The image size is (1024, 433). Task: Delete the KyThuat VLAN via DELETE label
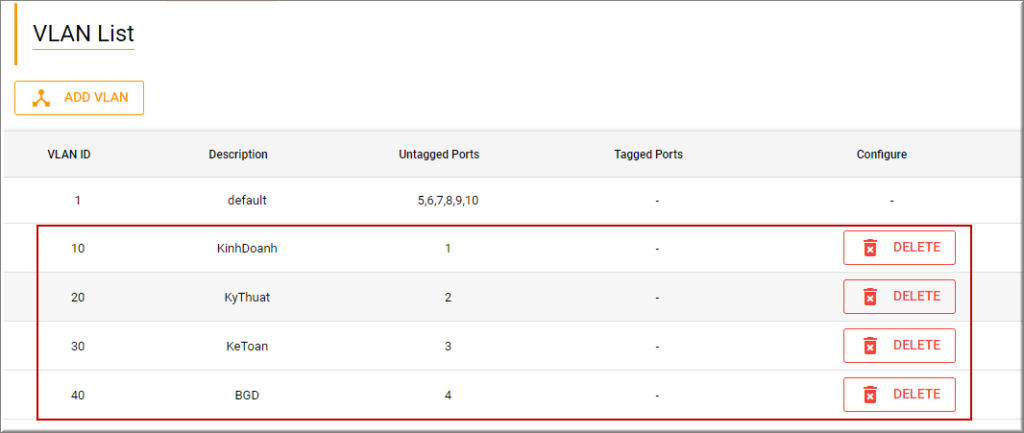tap(916, 296)
